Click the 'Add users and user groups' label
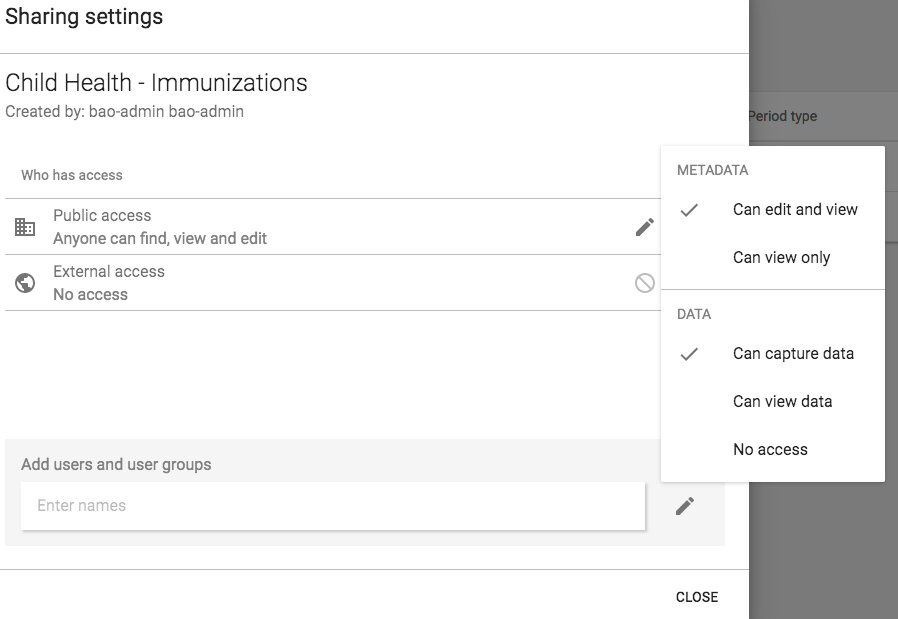This screenshot has width=898, height=619. coord(116,464)
